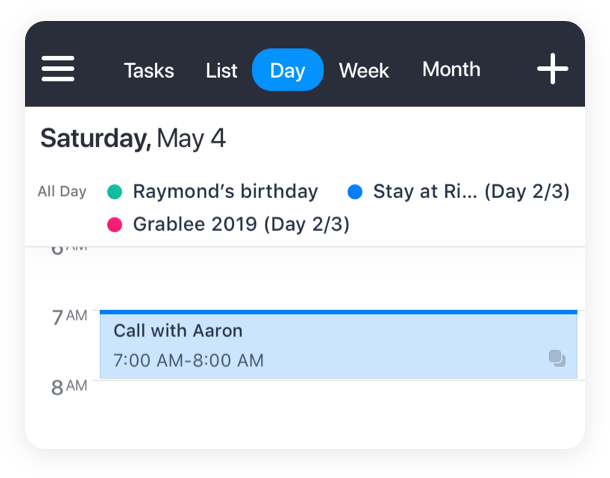
Task: Click the green dot beside Raymond's birthday
Action: click(115, 192)
